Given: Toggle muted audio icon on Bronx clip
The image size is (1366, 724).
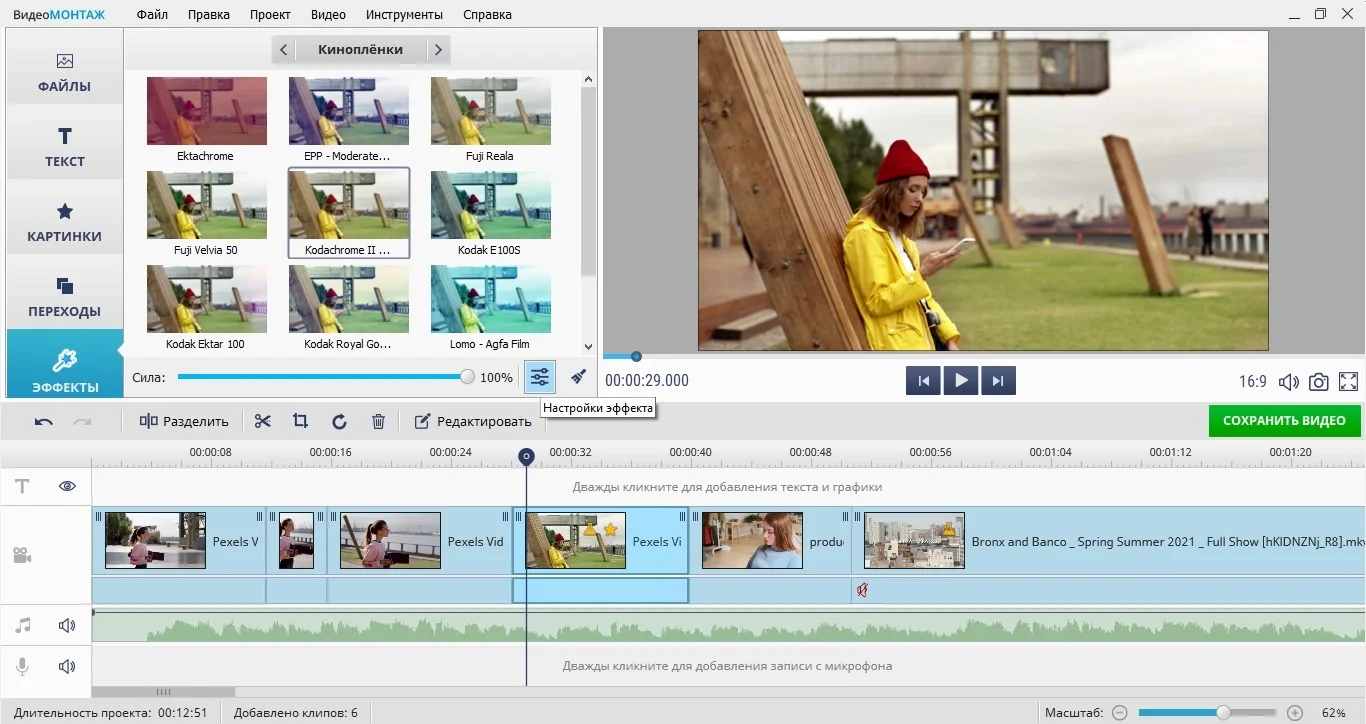Looking at the screenshot, I should pyautogui.click(x=862, y=590).
